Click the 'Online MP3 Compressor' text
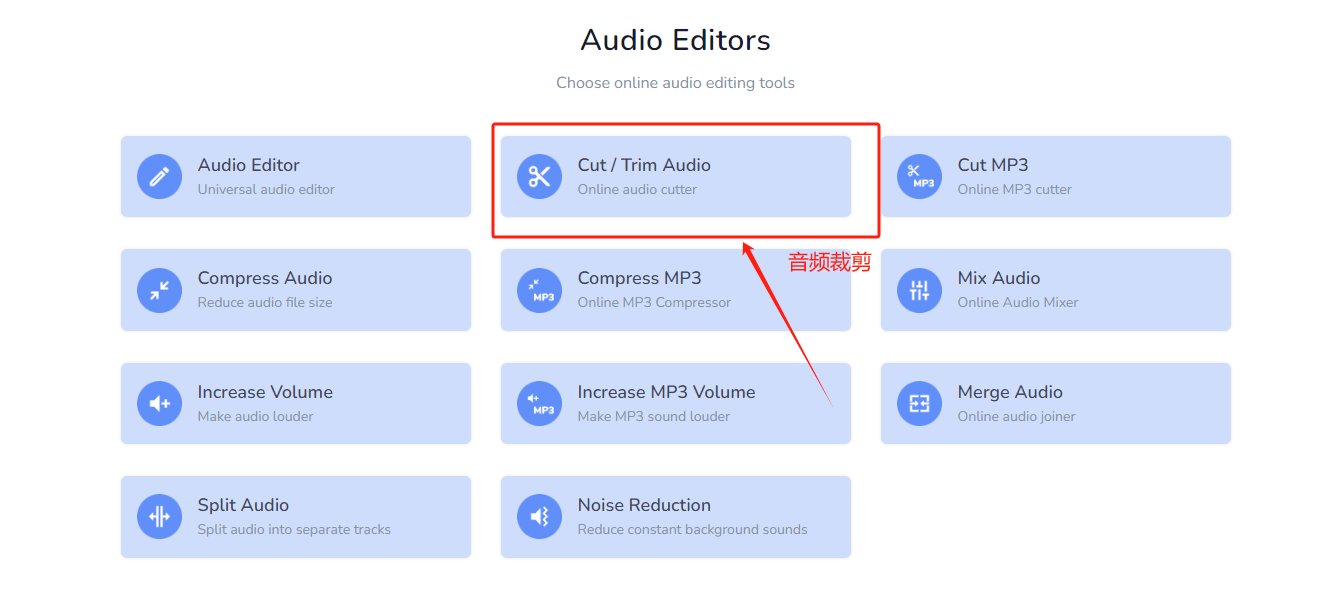 (x=654, y=302)
